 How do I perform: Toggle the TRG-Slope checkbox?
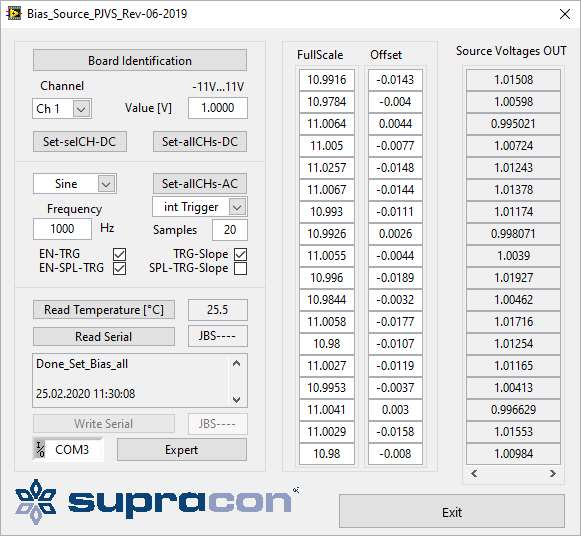click(x=240, y=254)
